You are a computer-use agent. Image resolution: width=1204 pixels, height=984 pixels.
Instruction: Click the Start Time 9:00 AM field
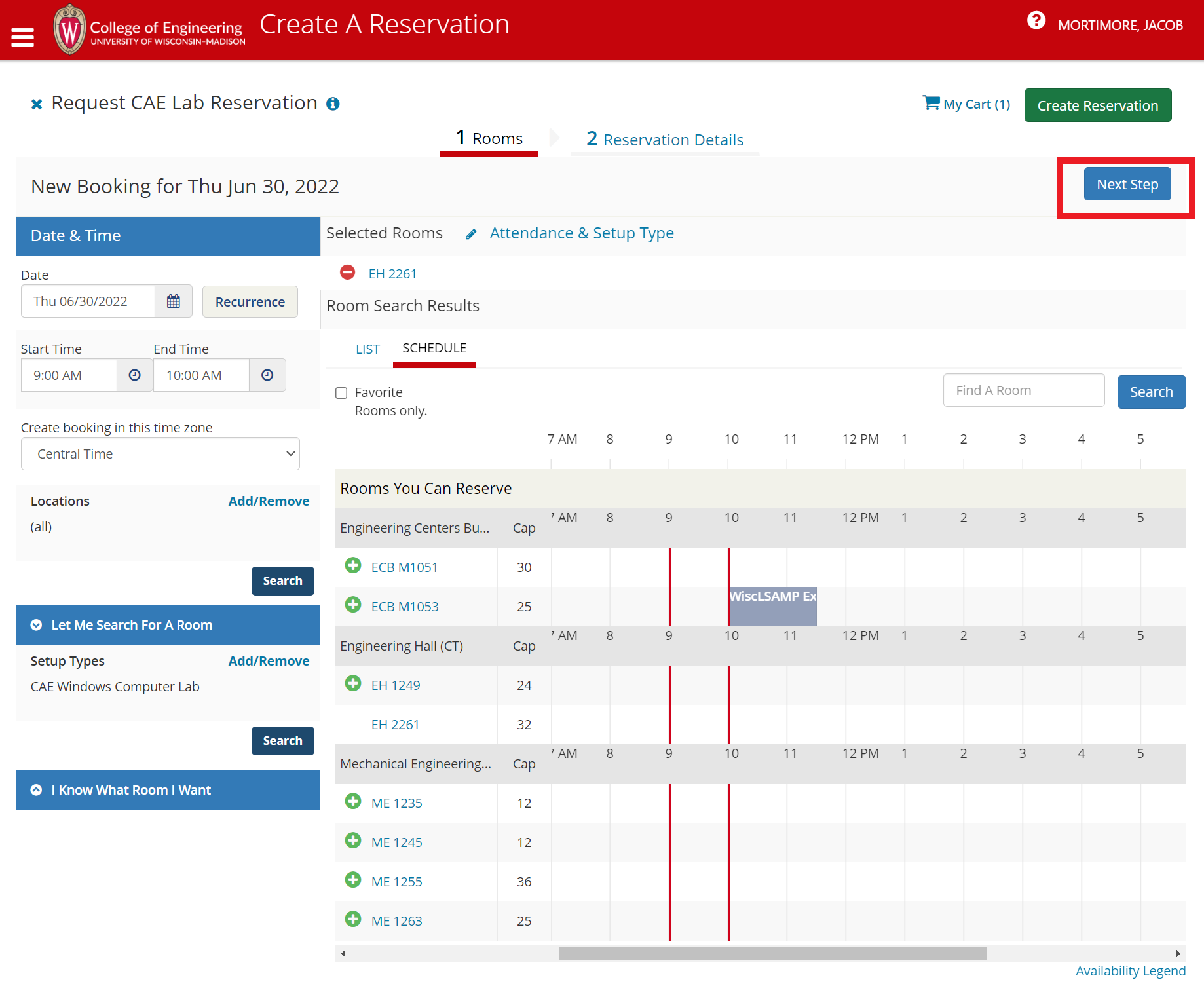click(x=69, y=375)
